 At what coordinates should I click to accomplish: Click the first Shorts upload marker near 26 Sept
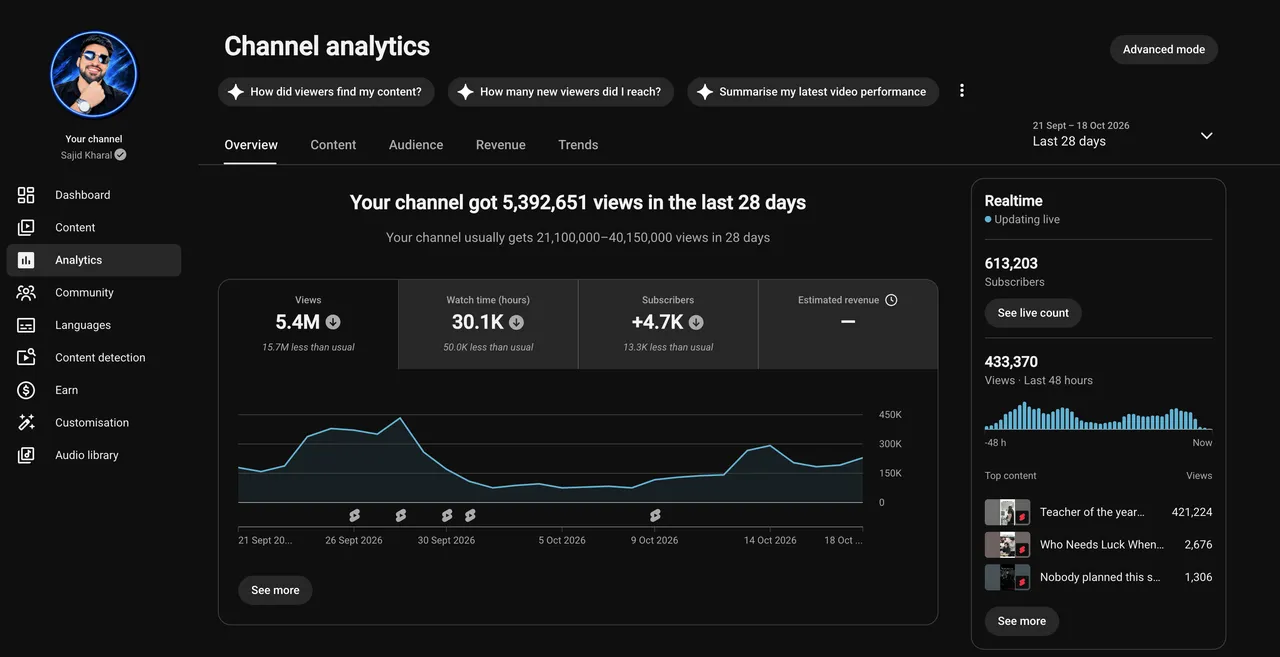click(x=354, y=515)
